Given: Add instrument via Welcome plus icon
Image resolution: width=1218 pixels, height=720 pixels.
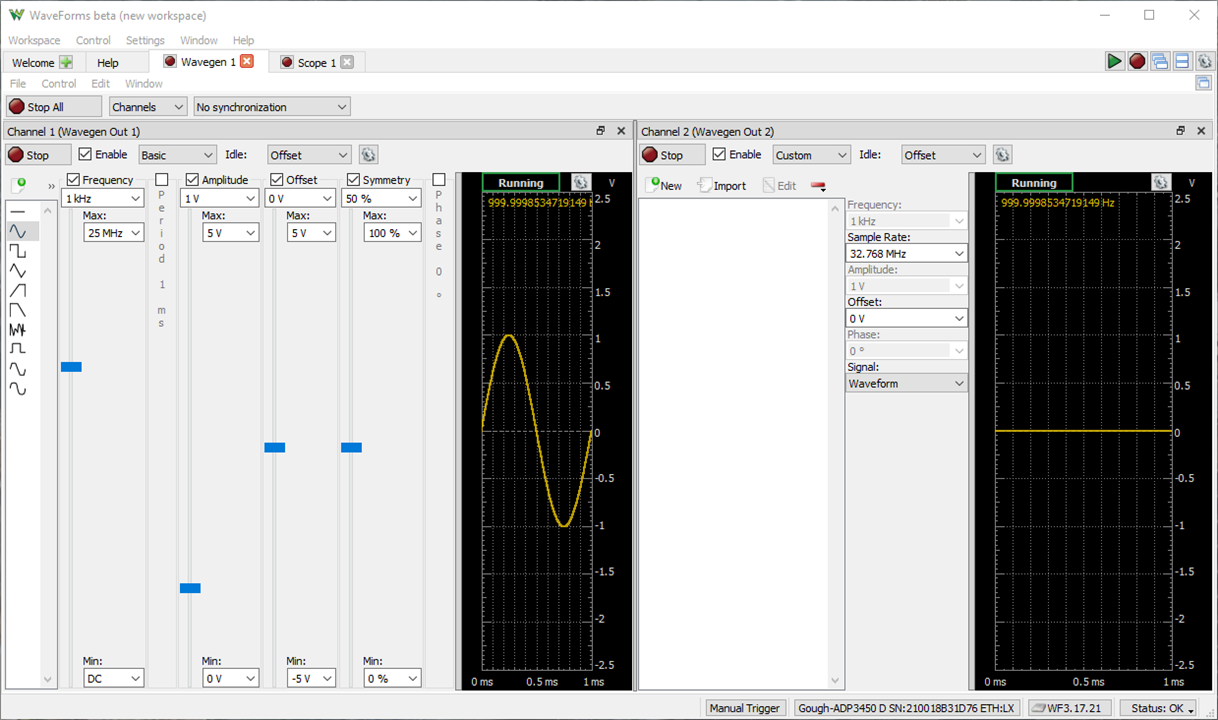Looking at the screenshot, I should [x=66, y=62].
